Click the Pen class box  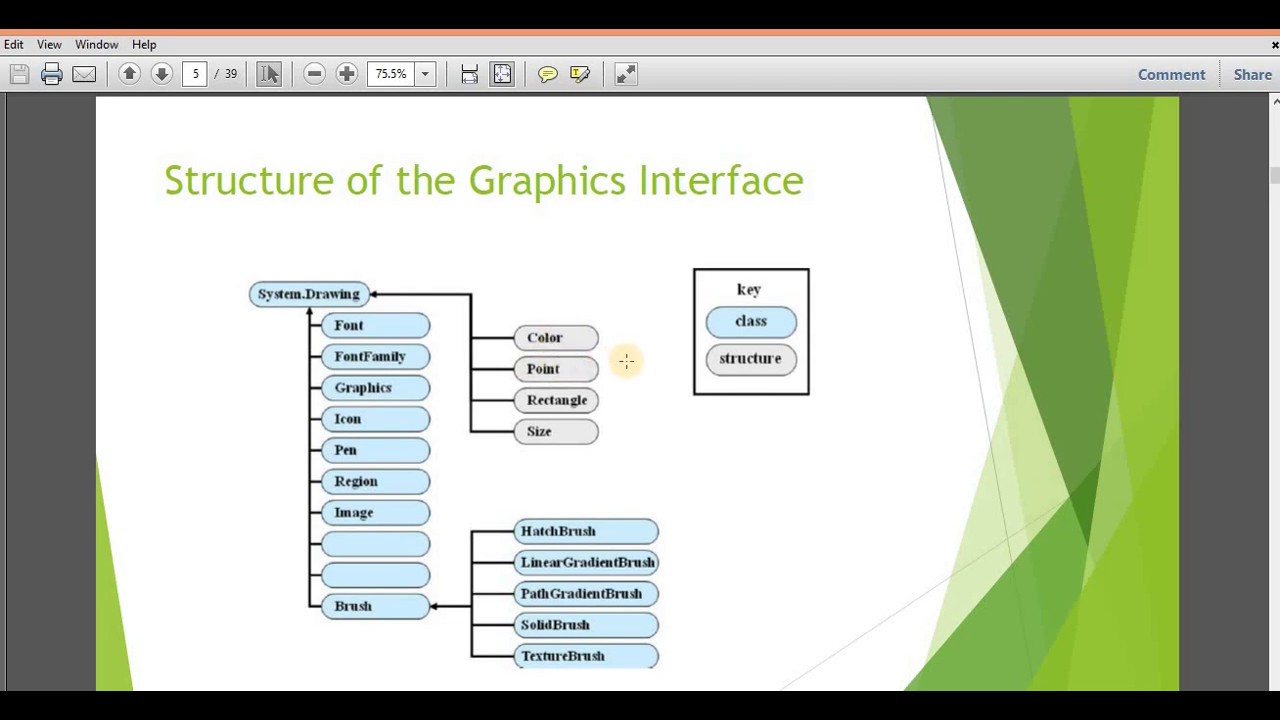tap(375, 450)
